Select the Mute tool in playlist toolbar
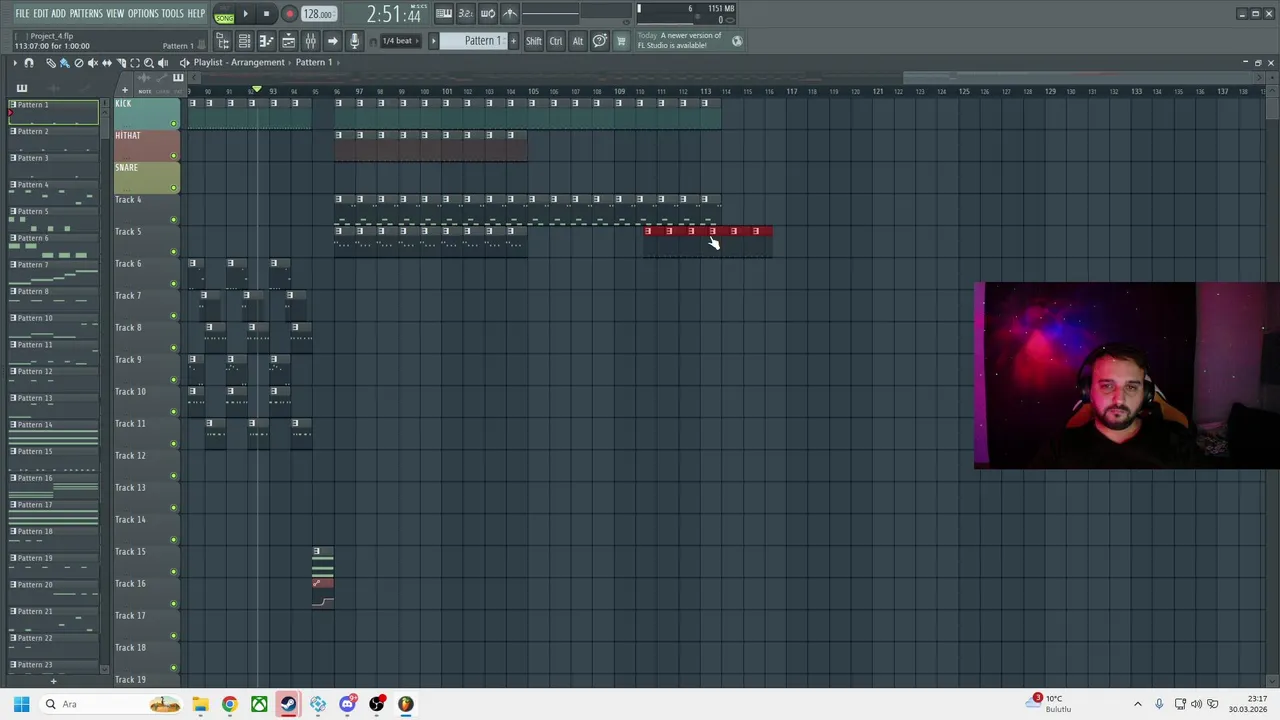1280x720 pixels. [93, 63]
